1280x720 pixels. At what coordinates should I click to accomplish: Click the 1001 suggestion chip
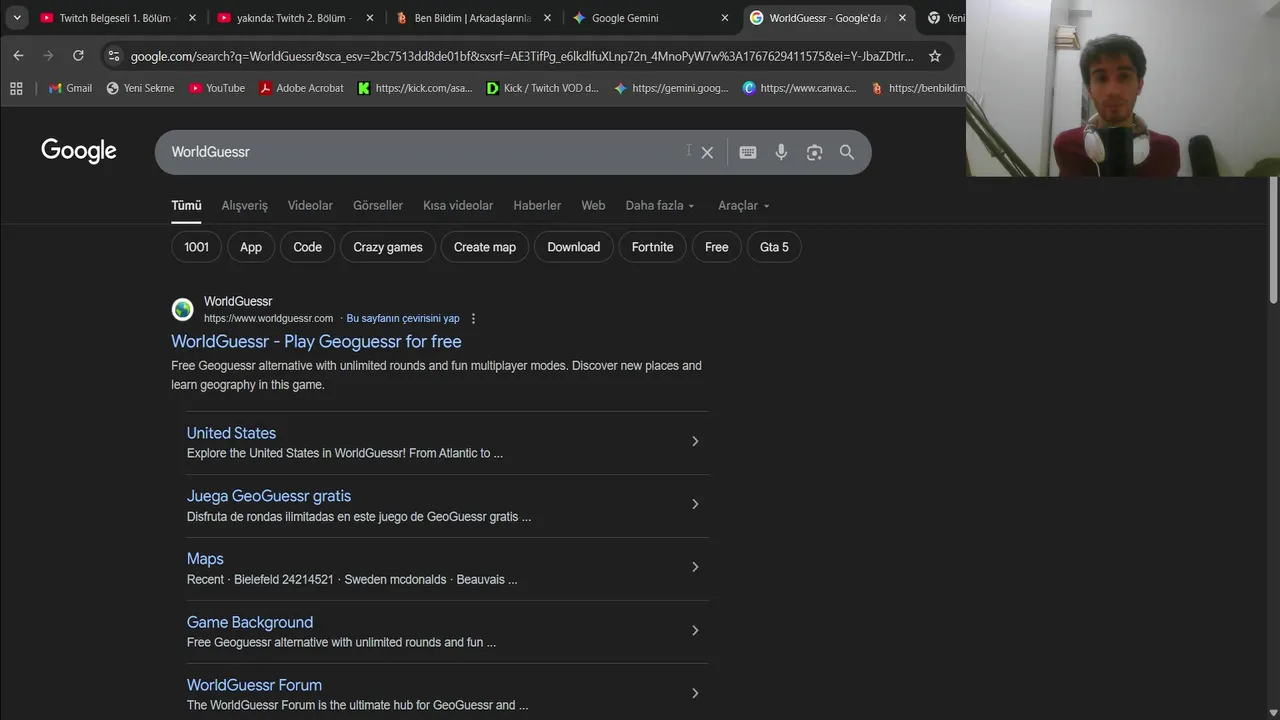click(196, 247)
